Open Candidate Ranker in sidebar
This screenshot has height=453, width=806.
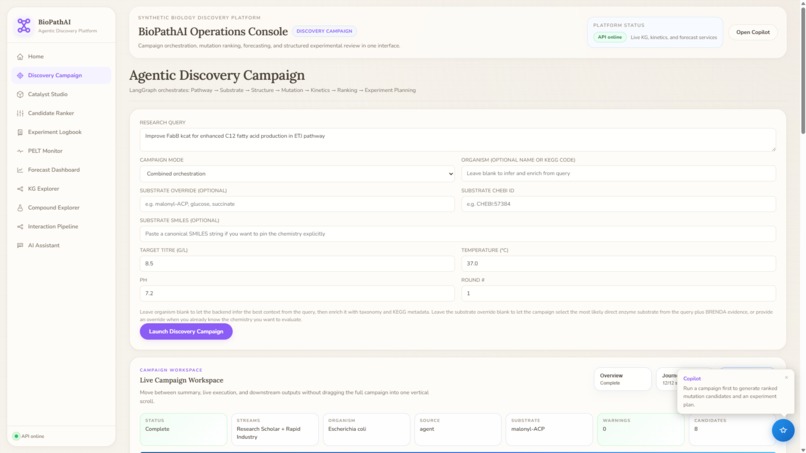61,113
